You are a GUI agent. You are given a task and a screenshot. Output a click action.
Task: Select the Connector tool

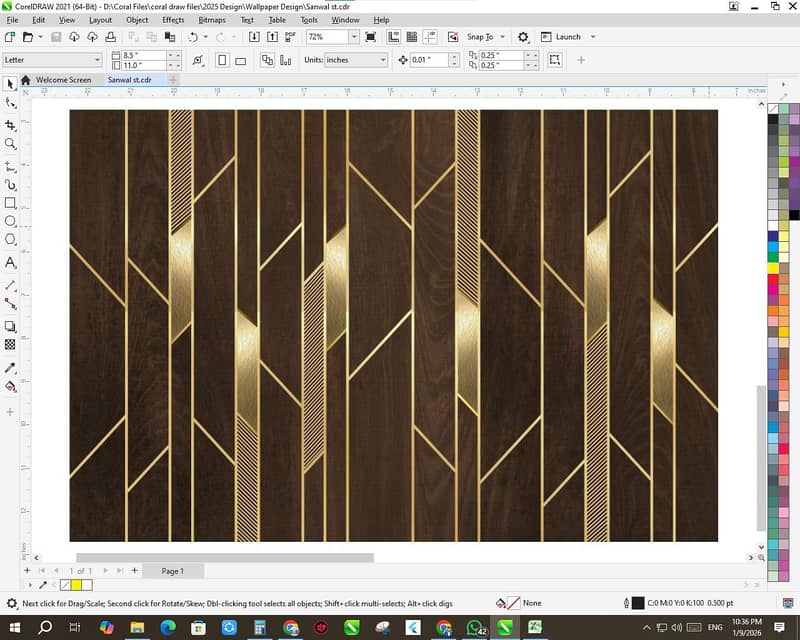tap(10, 304)
